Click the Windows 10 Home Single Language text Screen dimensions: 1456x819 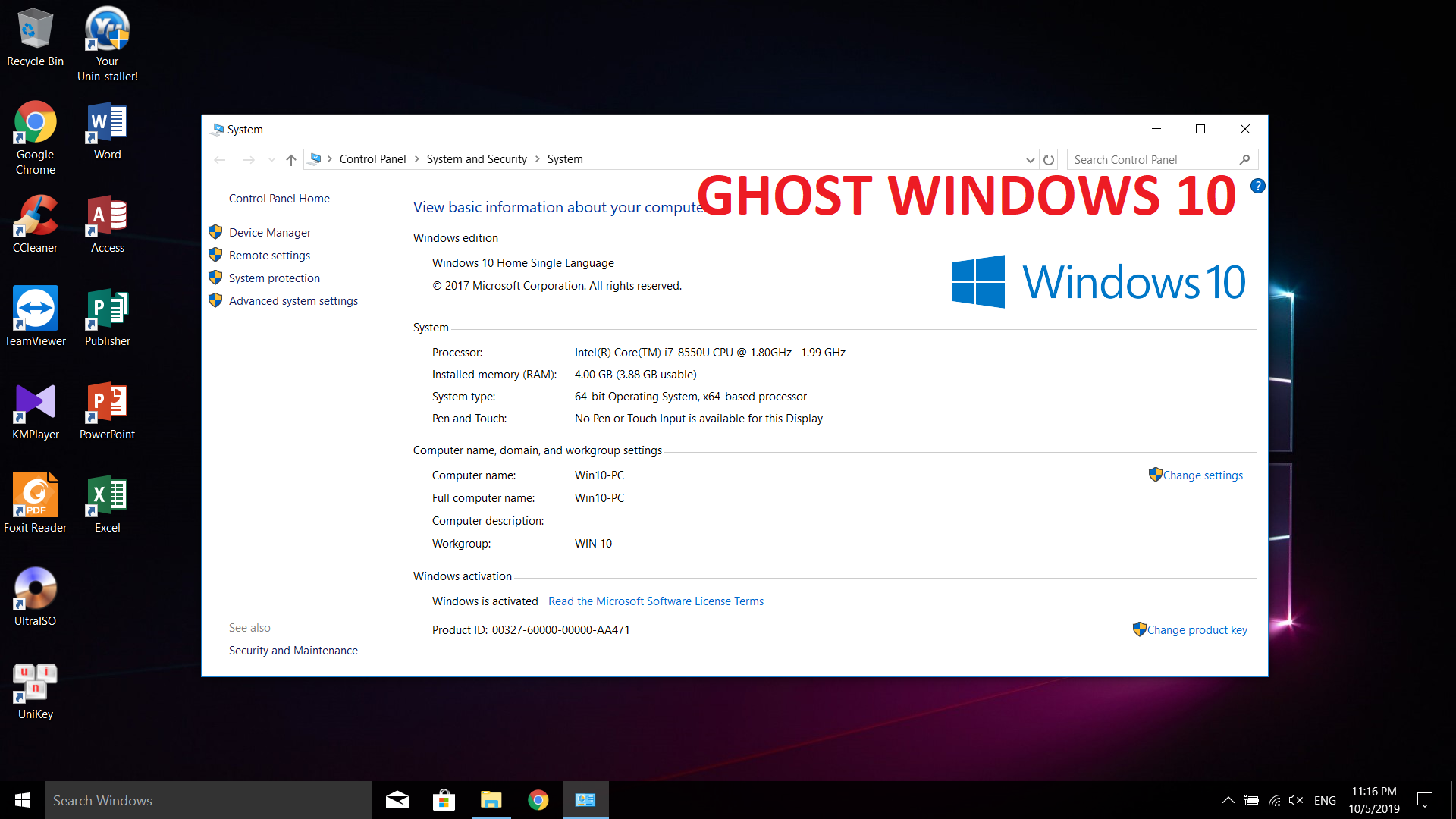(x=523, y=263)
